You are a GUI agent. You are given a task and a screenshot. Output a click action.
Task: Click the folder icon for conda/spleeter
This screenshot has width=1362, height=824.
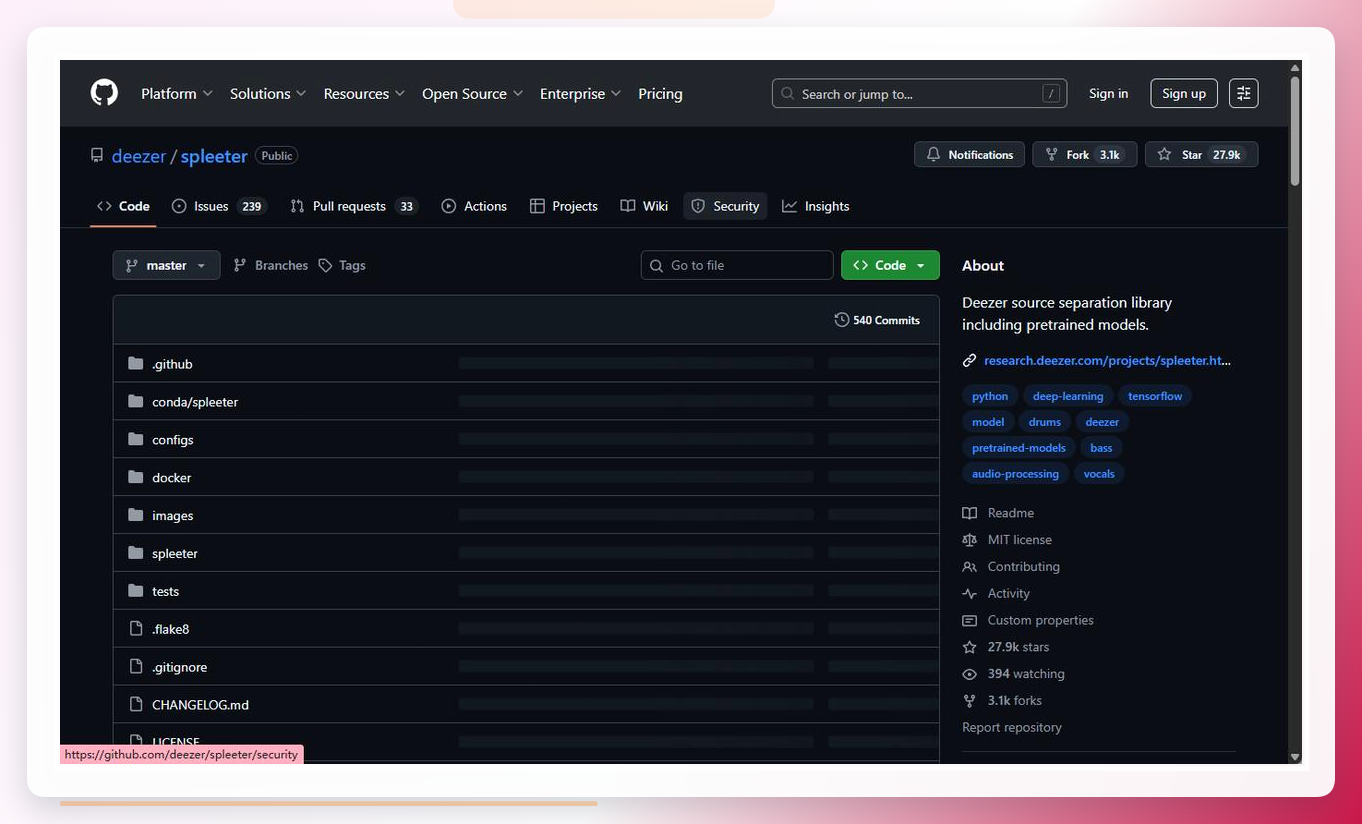136,401
